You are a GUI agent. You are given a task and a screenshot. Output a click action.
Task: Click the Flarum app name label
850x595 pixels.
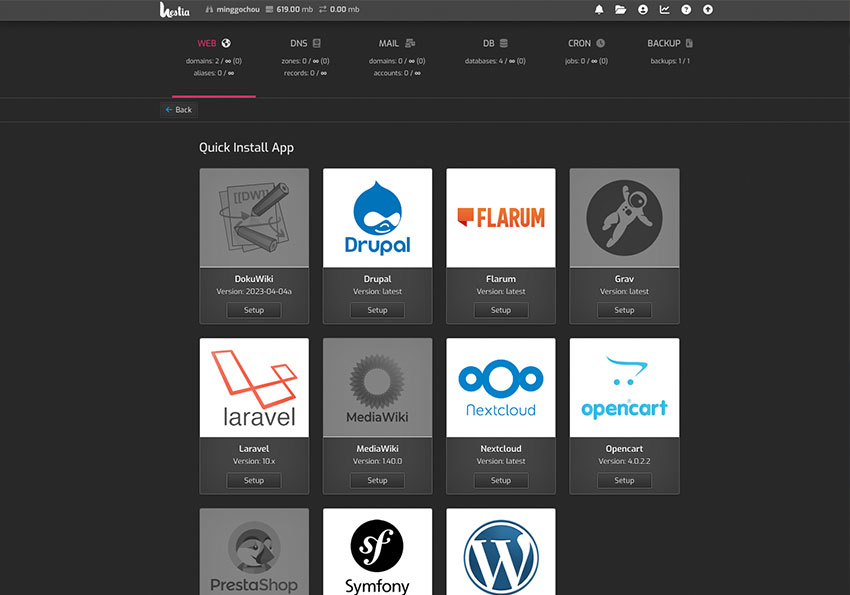(501, 279)
